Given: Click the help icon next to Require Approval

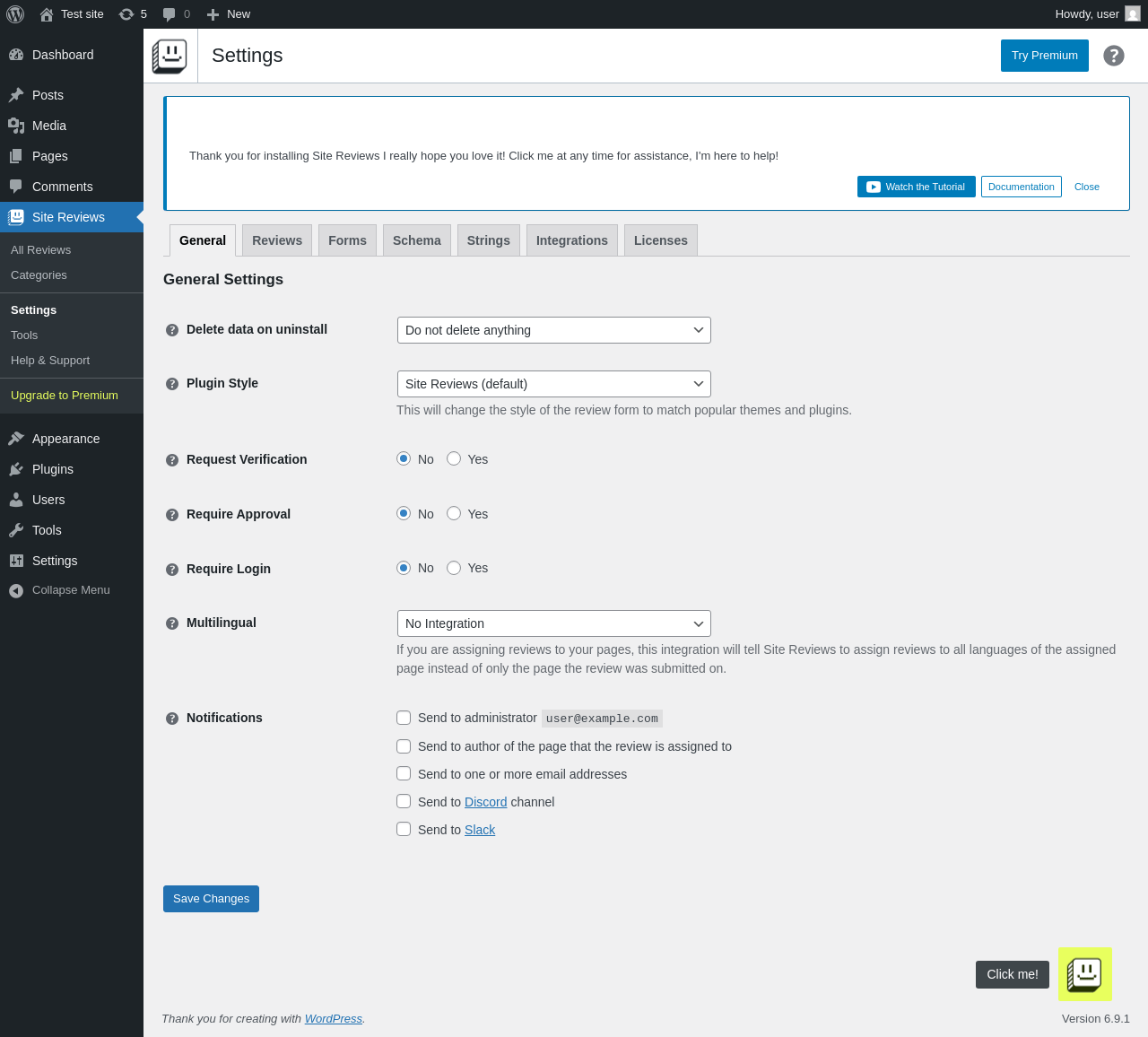Looking at the screenshot, I should (172, 515).
